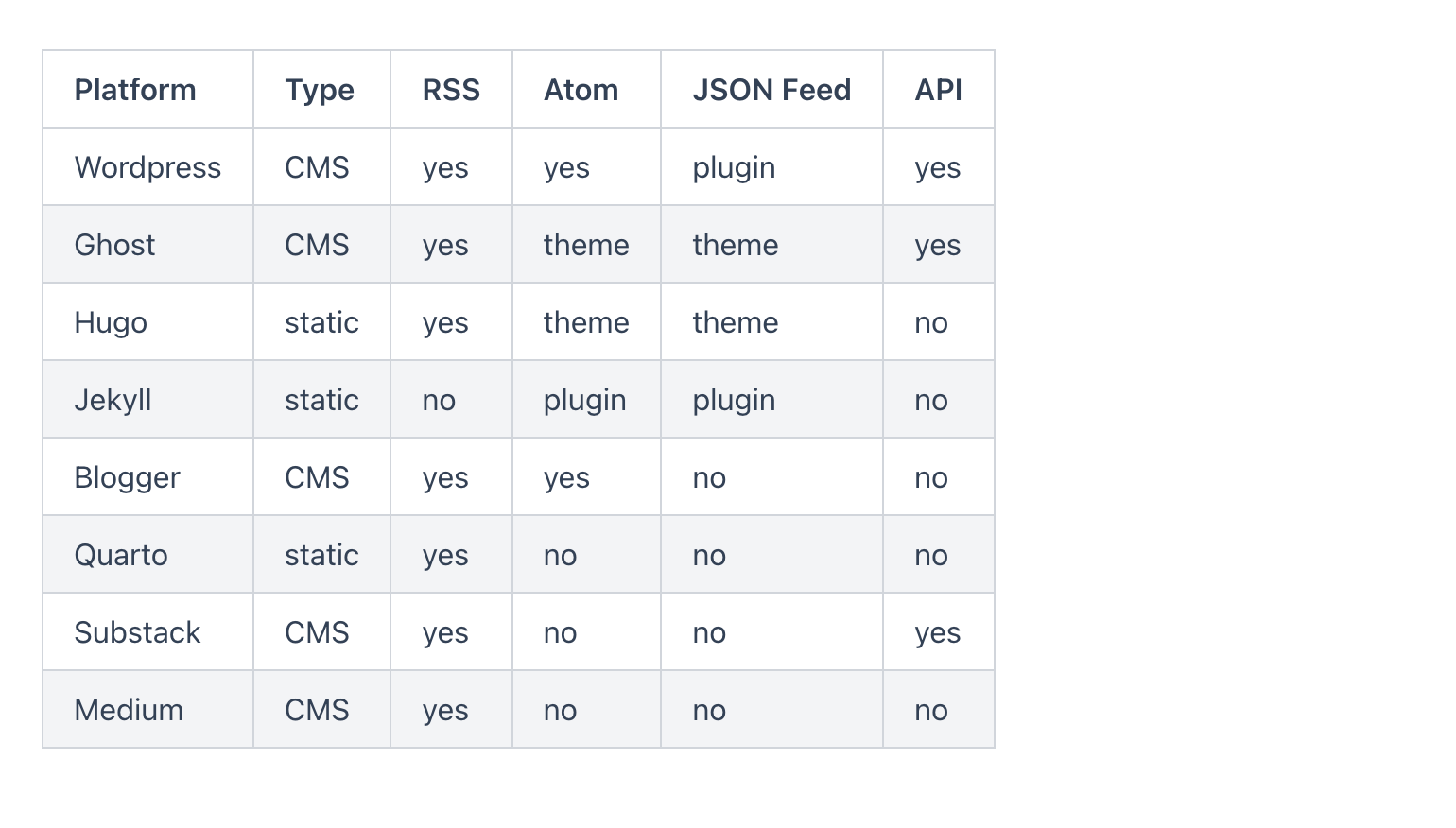Screen dimensions: 1456x828
Task: Select the Blogger platform cell
Action: (127, 477)
